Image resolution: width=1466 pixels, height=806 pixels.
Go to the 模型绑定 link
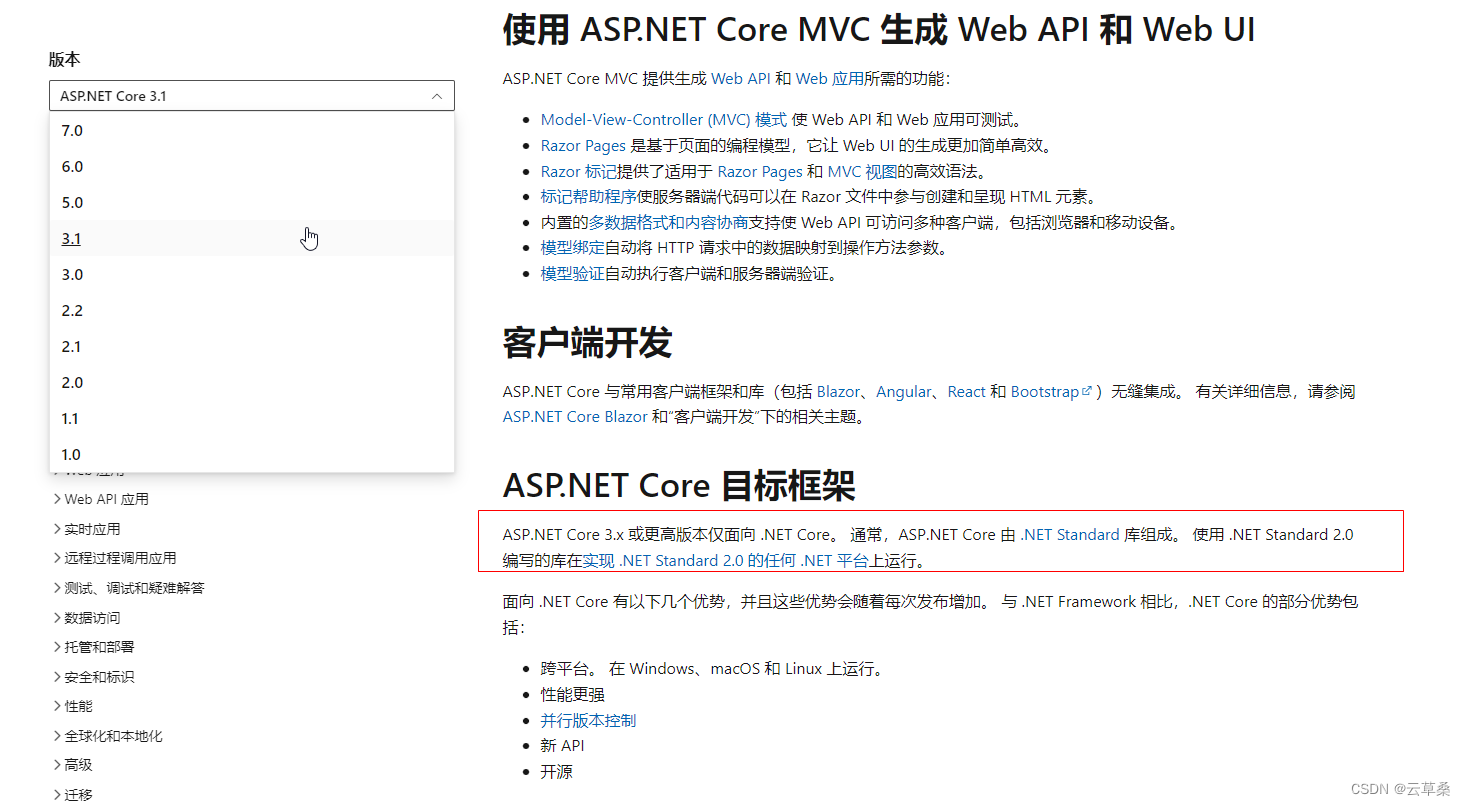click(573, 248)
